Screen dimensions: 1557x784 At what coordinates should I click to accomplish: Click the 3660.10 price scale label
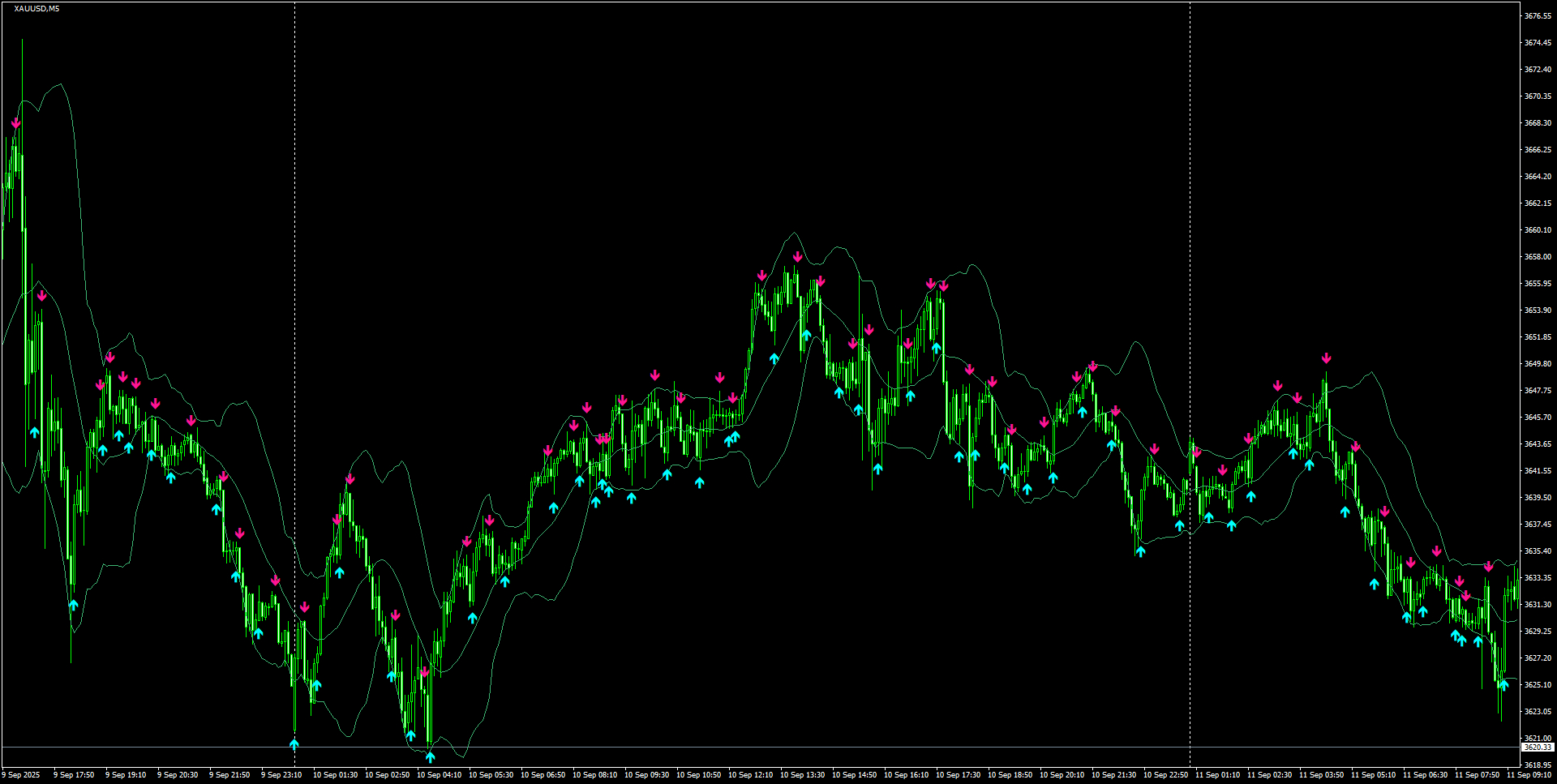[1538, 230]
